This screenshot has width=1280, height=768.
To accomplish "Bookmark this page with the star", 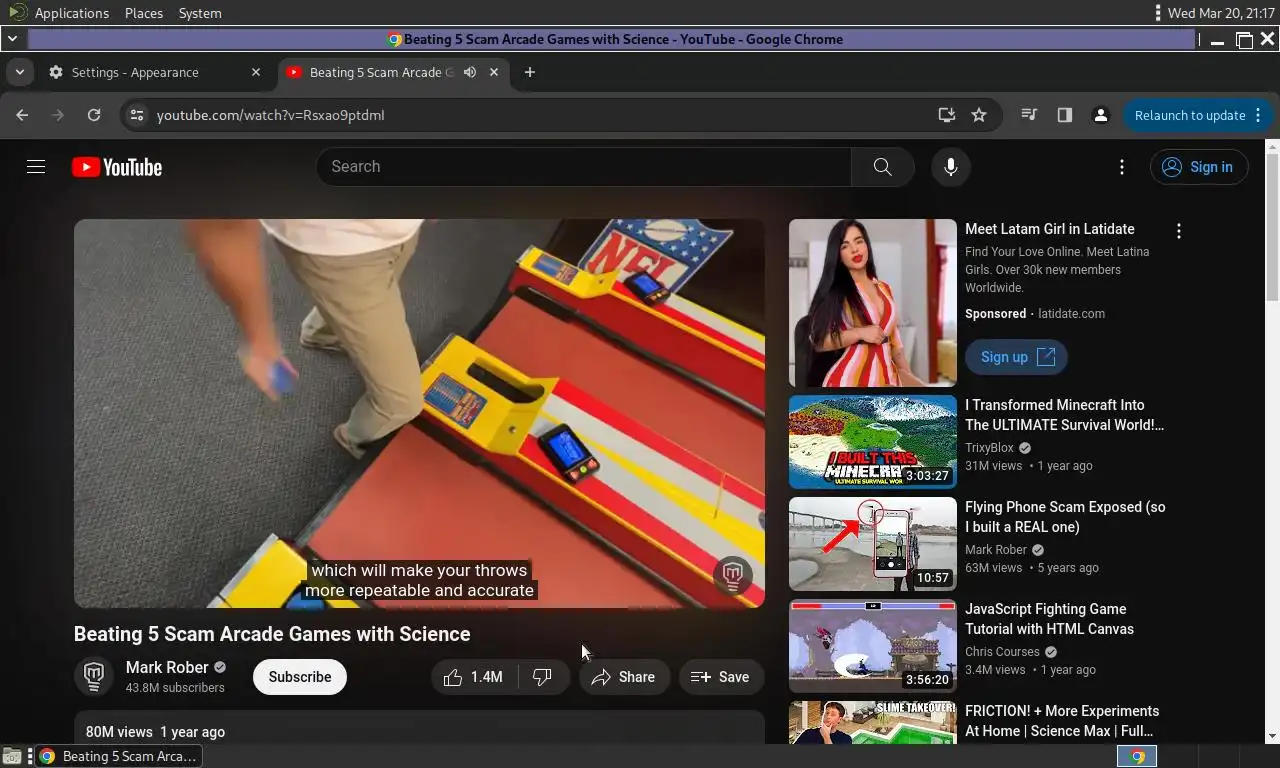I will point(979,115).
